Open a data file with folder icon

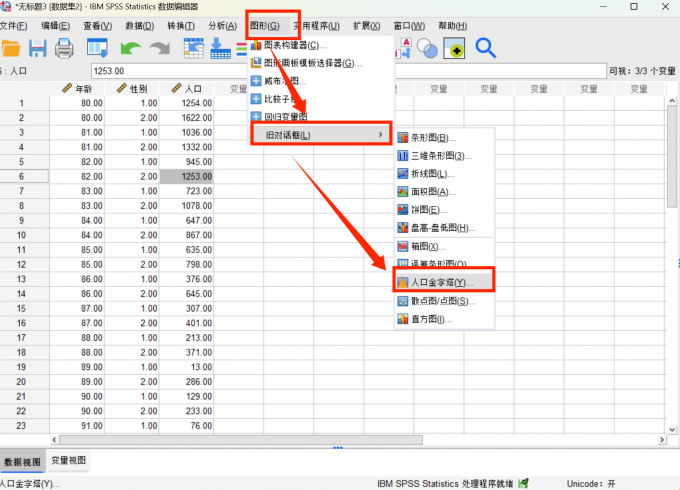click(x=11, y=48)
